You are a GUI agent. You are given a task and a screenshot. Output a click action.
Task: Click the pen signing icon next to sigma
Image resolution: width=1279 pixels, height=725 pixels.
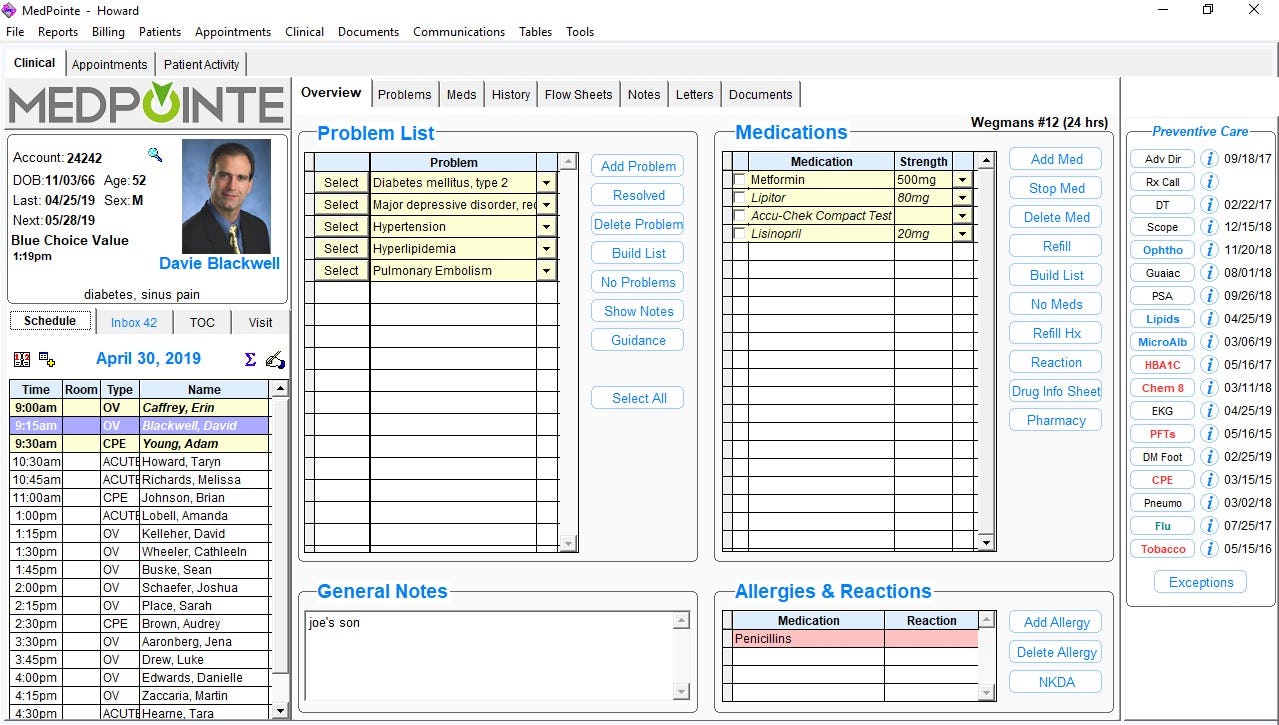point(274,359)
